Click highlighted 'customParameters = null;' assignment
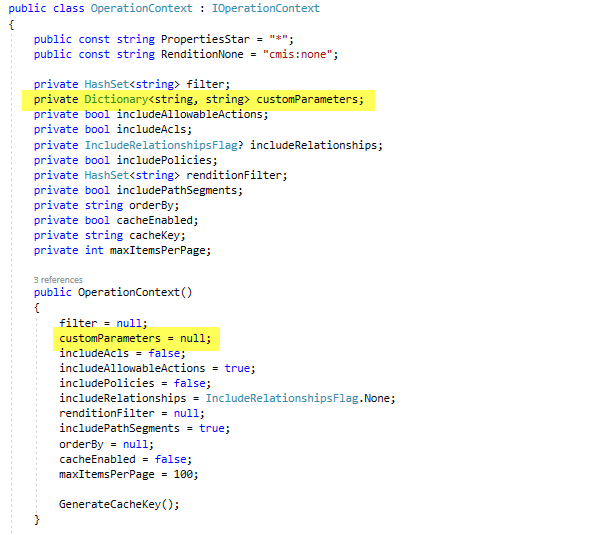The height and width of the screenshot is (535, 605). pyautogui.click(x=135, y=338)
